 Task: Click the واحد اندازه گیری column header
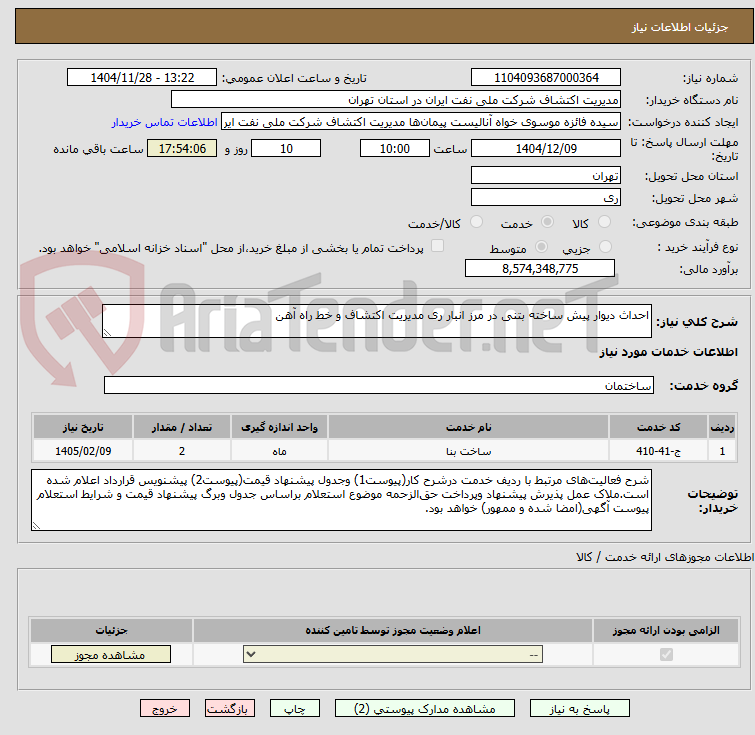pyautogui.click(x=279, y=427)
